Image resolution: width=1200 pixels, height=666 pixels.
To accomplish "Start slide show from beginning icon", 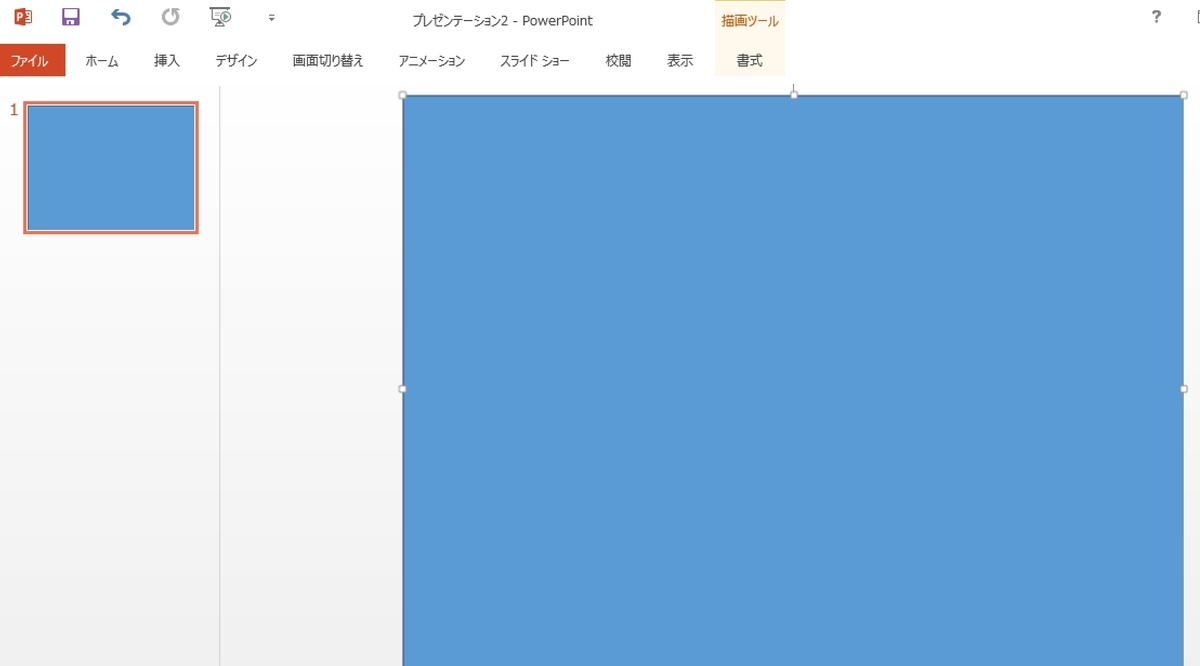I will 221,17.
